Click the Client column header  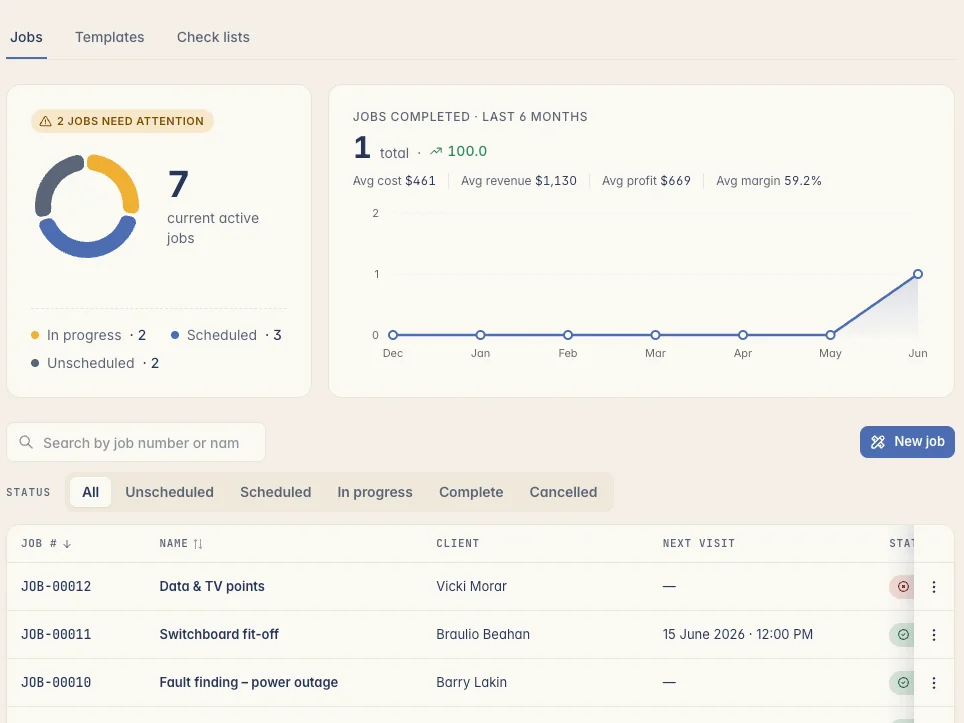point(457,543)
